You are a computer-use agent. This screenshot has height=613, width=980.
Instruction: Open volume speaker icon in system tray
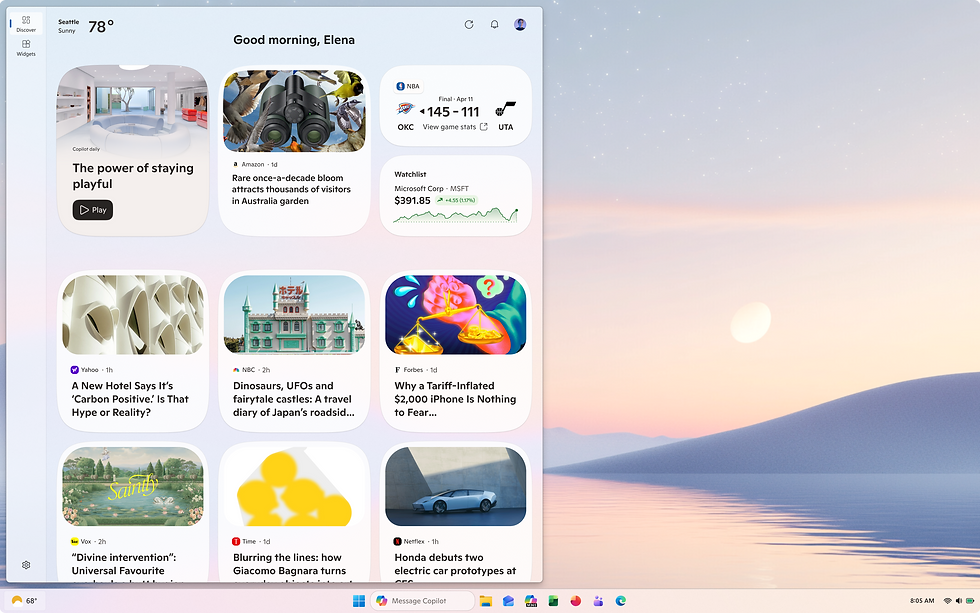click(x=959, y=601)
